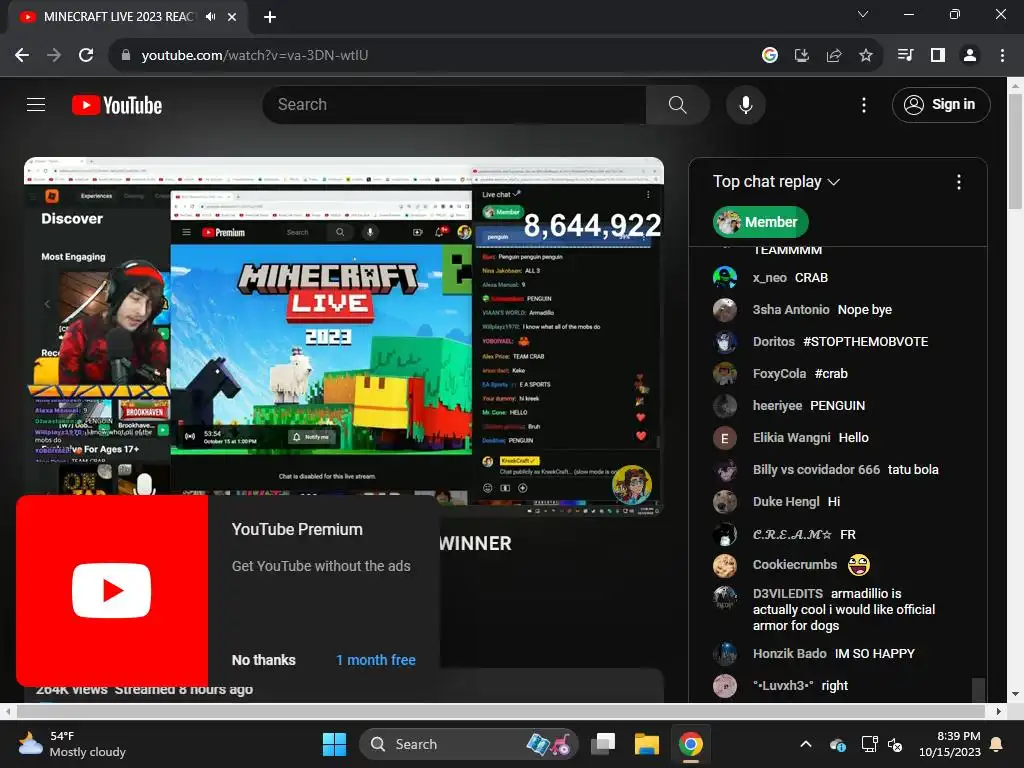The image size is (1024, 768).
Task: Click the green Member chip in chat
Action: (x=760, y=222)
